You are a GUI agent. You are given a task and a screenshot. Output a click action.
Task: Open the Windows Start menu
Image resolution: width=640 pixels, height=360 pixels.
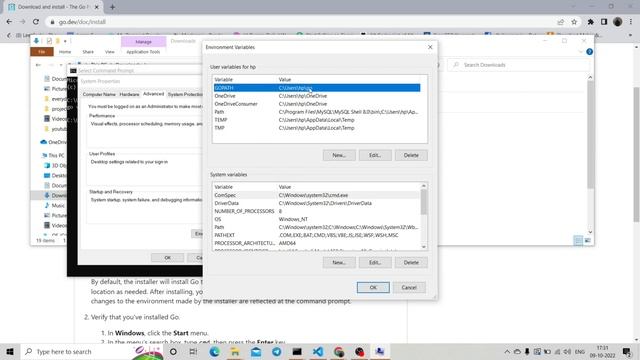(x=10, y=351)
